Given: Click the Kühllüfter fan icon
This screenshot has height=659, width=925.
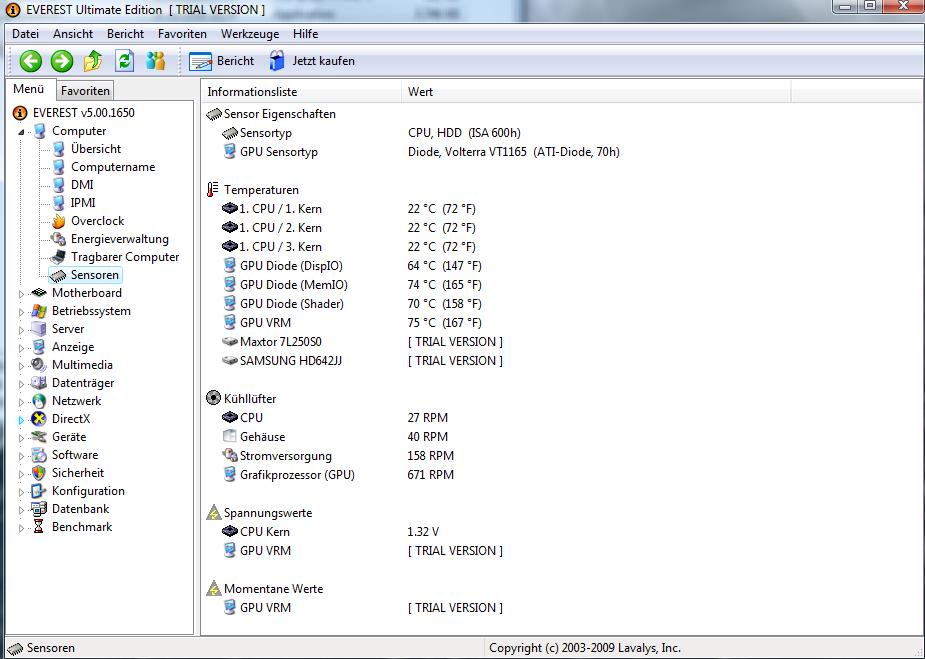Looking at the screenshot, I should tap(213, 398).
